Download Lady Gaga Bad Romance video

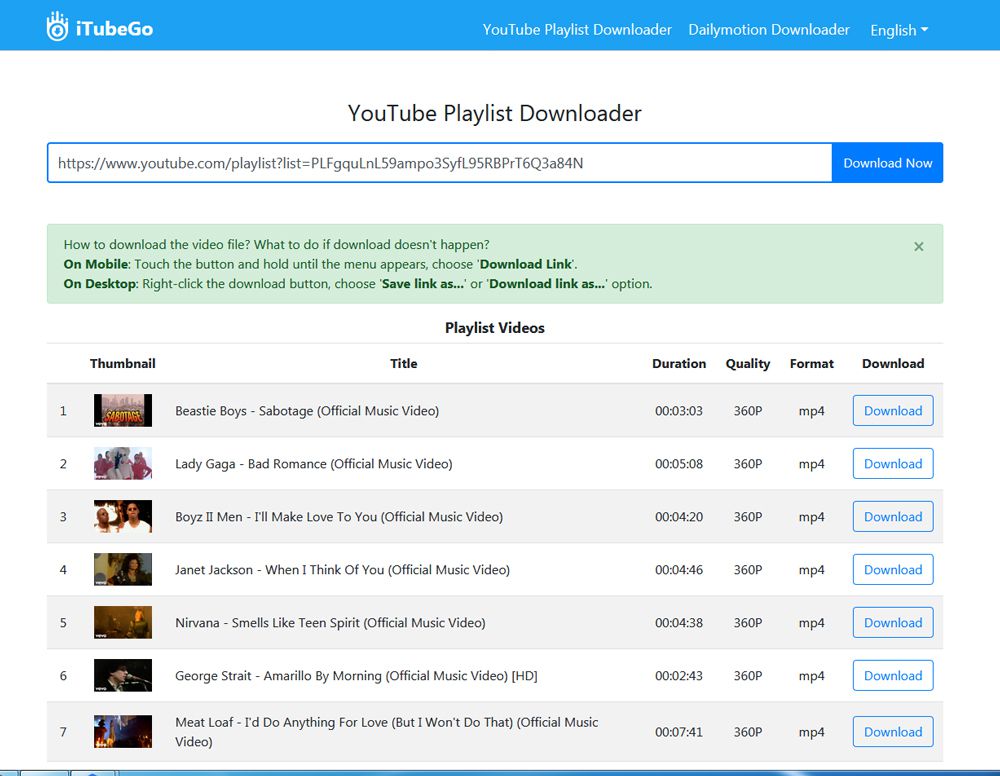(x=893, y=464)
